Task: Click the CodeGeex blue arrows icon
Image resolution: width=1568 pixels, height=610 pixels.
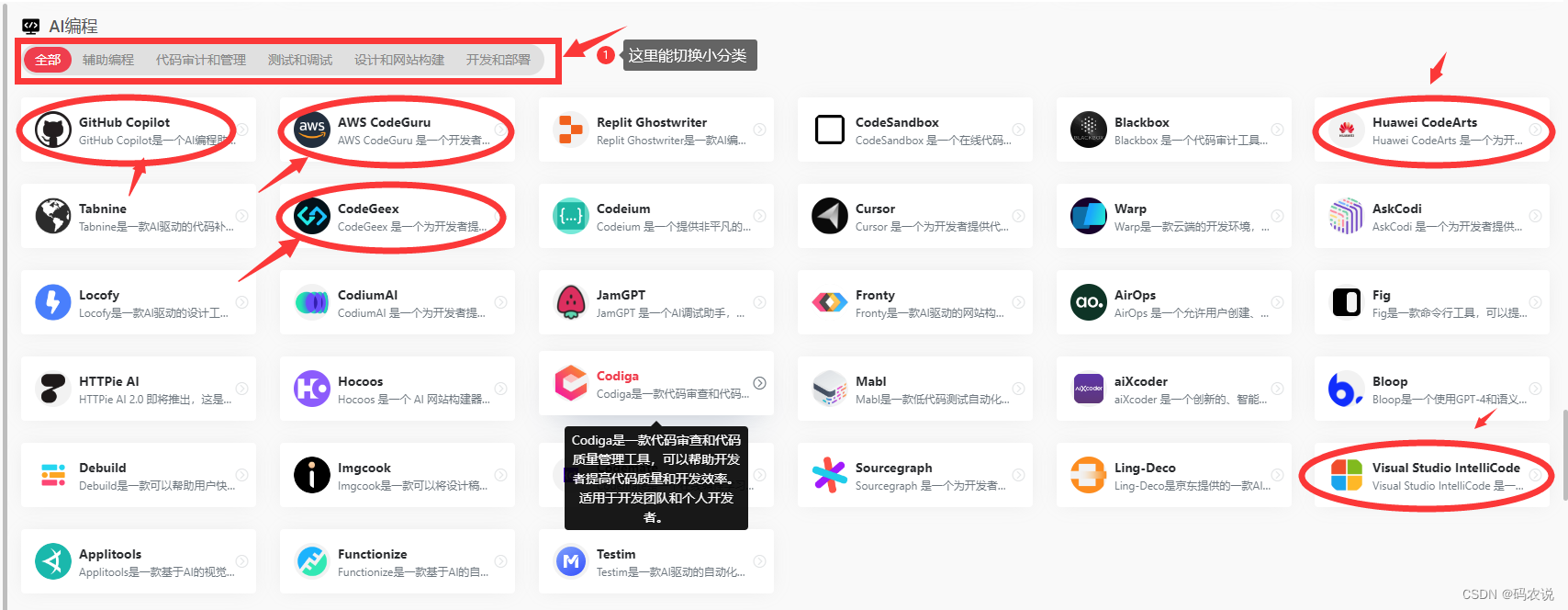Action: pos(312,217)
